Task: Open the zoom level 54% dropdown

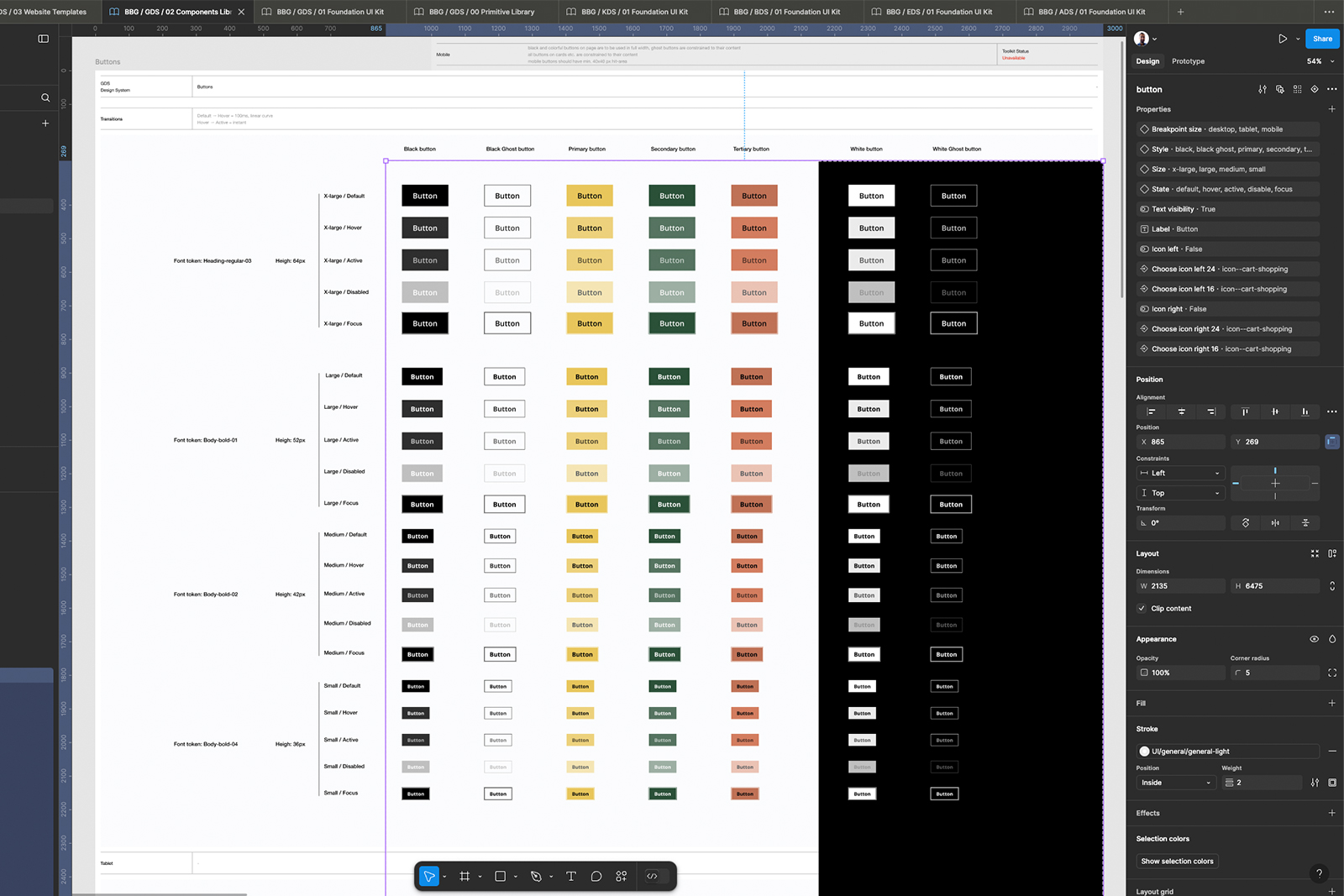Action: pyautogui.click(x=1320, y=61)
